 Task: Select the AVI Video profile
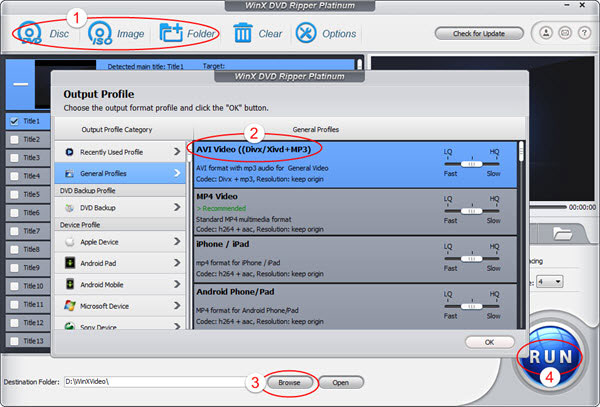[x=355, y=164]
